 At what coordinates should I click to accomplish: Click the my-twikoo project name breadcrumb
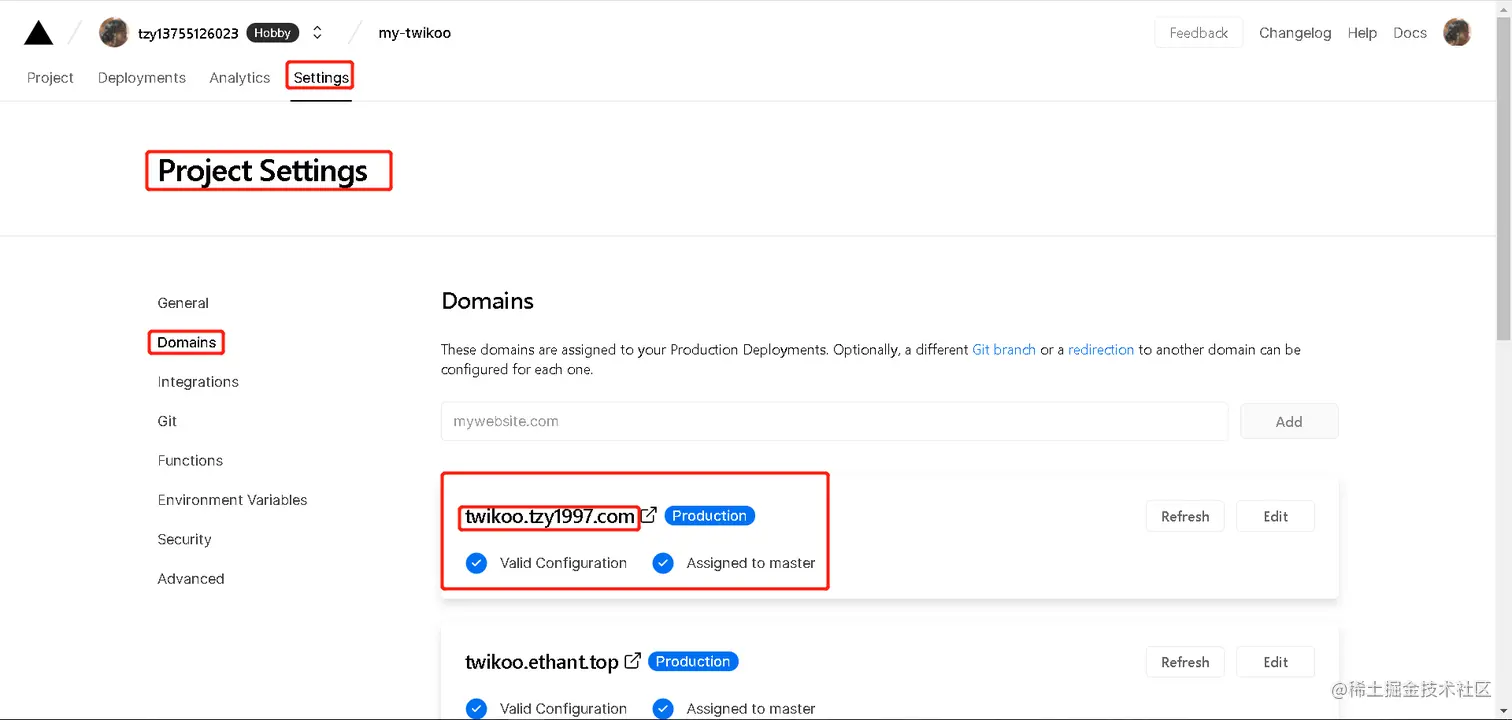[x=414, y=33]
